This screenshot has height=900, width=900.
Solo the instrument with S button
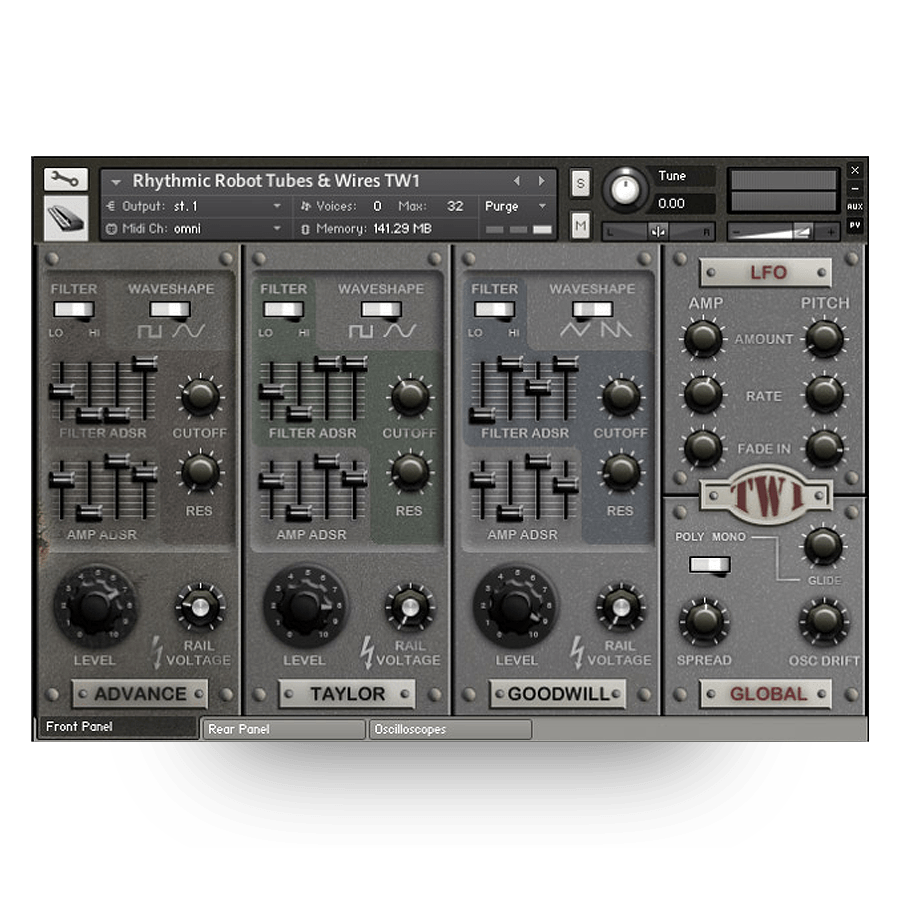[580, 184]
